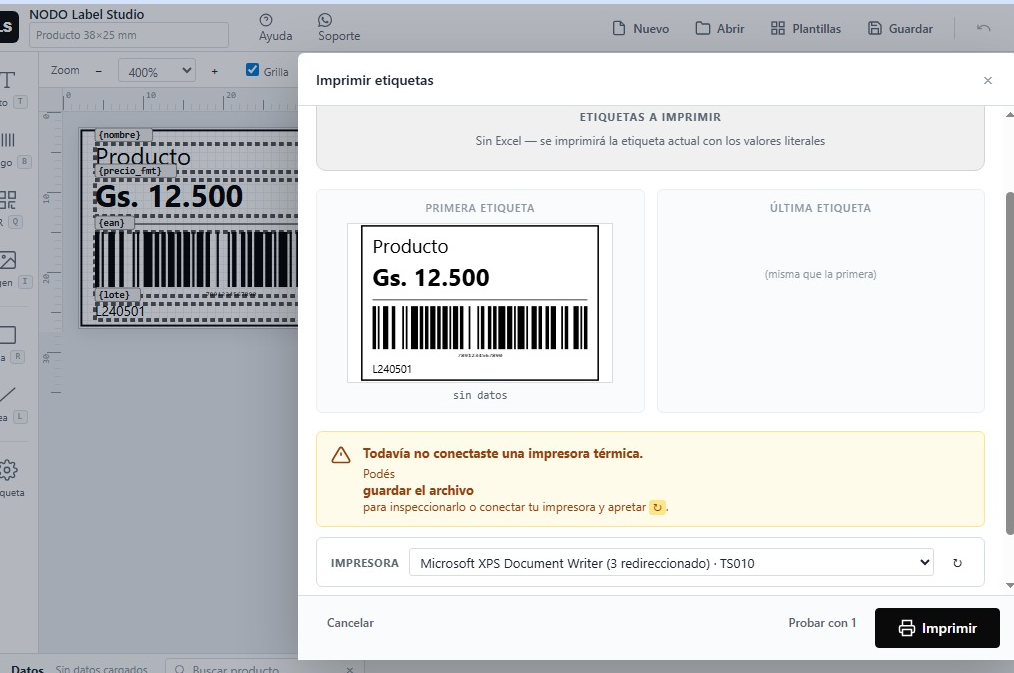Cancel the print dialog
The width and height of the screenshot is (1014, 673).
(350, 623)
